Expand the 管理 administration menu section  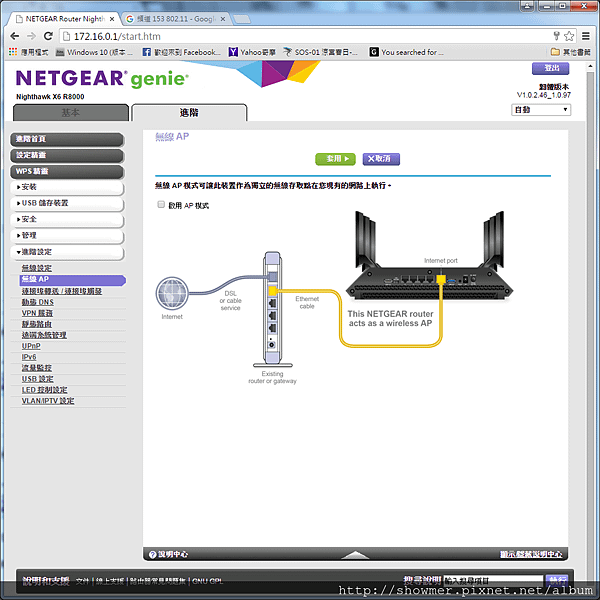pos(67,235)
